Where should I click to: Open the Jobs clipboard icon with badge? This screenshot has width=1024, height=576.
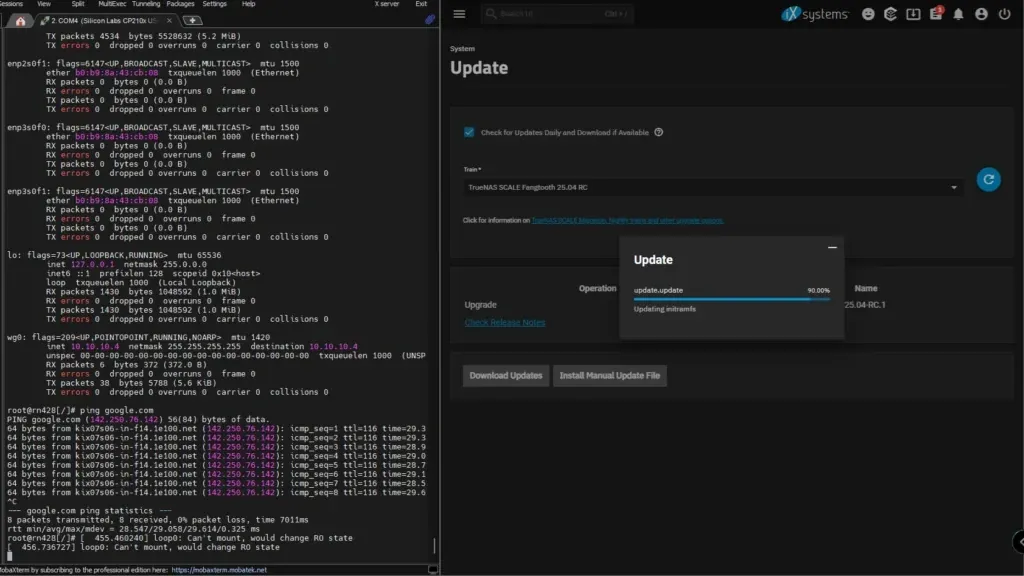pos(936,14)
